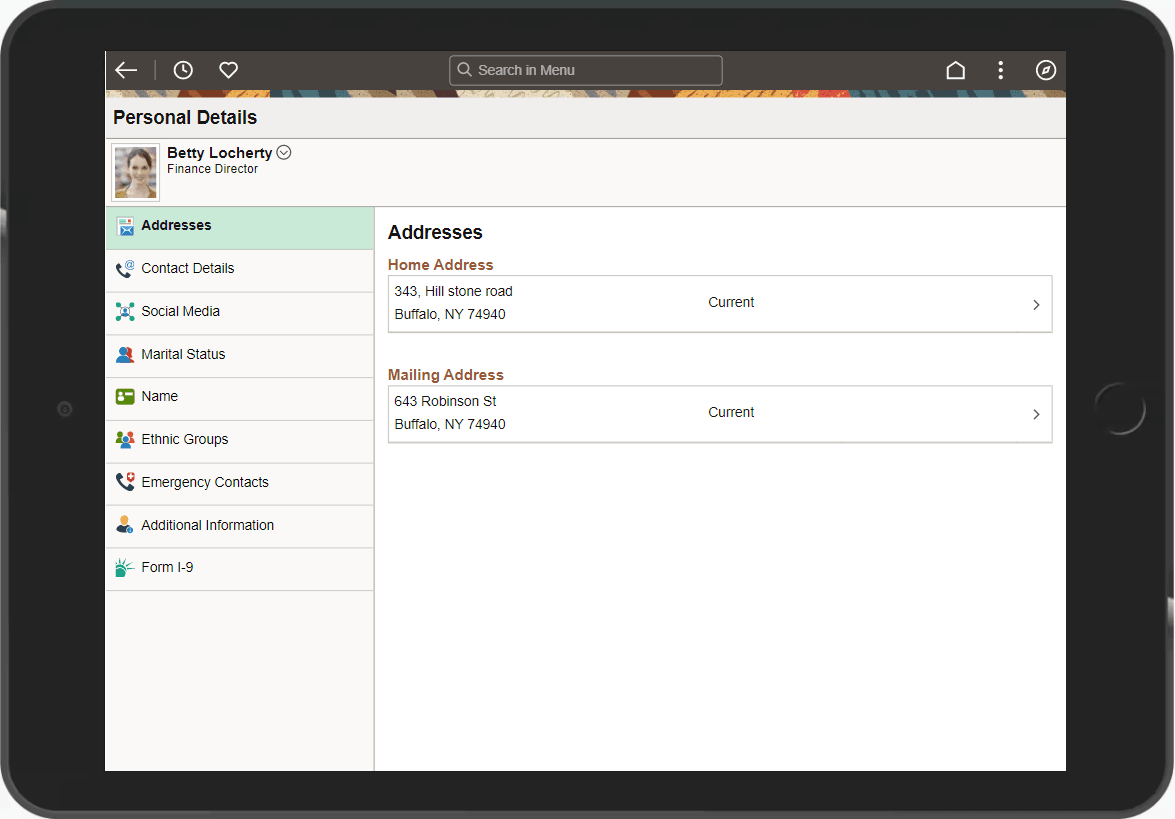This screenshot has width=1175, height=819.
Task: Open the three-dot actions menu
Action: pyautogui.click(x=1000, y=70)
